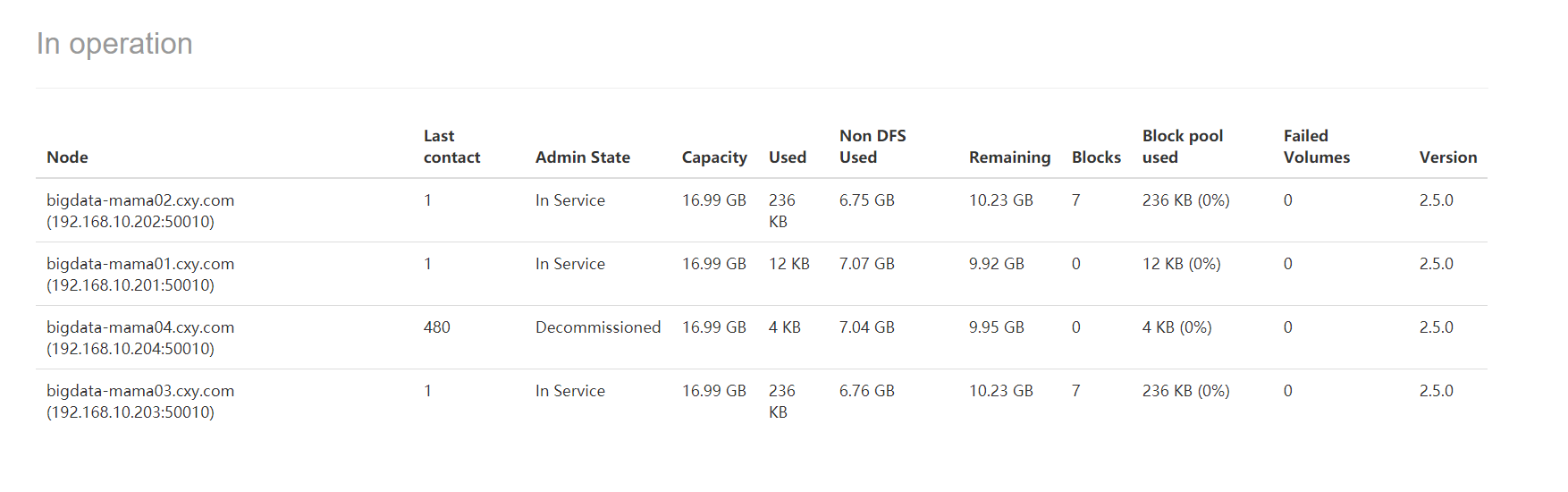Screen dimensions: 1568x492
Task: Click the Block pool used header
Action: (x=1182, y=147)
